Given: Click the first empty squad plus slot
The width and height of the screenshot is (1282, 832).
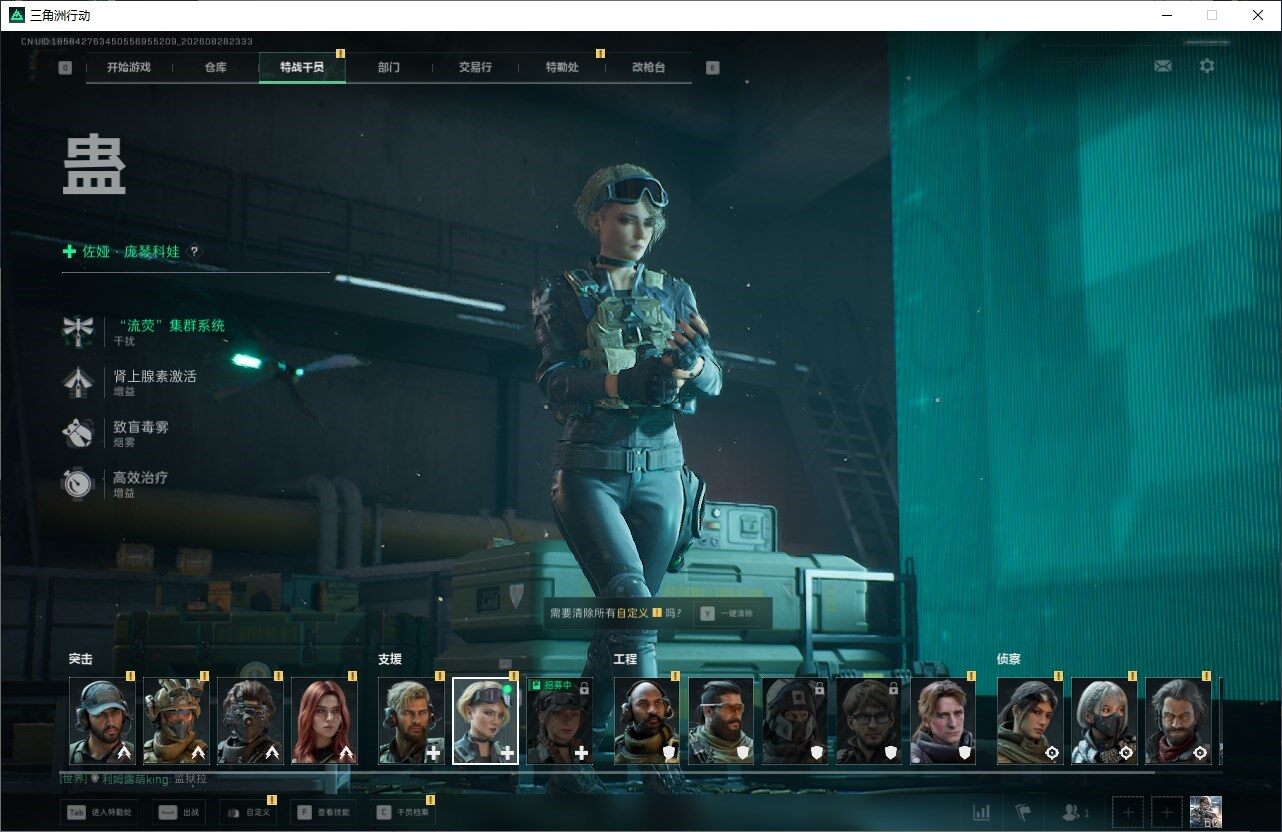Looking at the screenshot, I should (x=1127, y=812).
